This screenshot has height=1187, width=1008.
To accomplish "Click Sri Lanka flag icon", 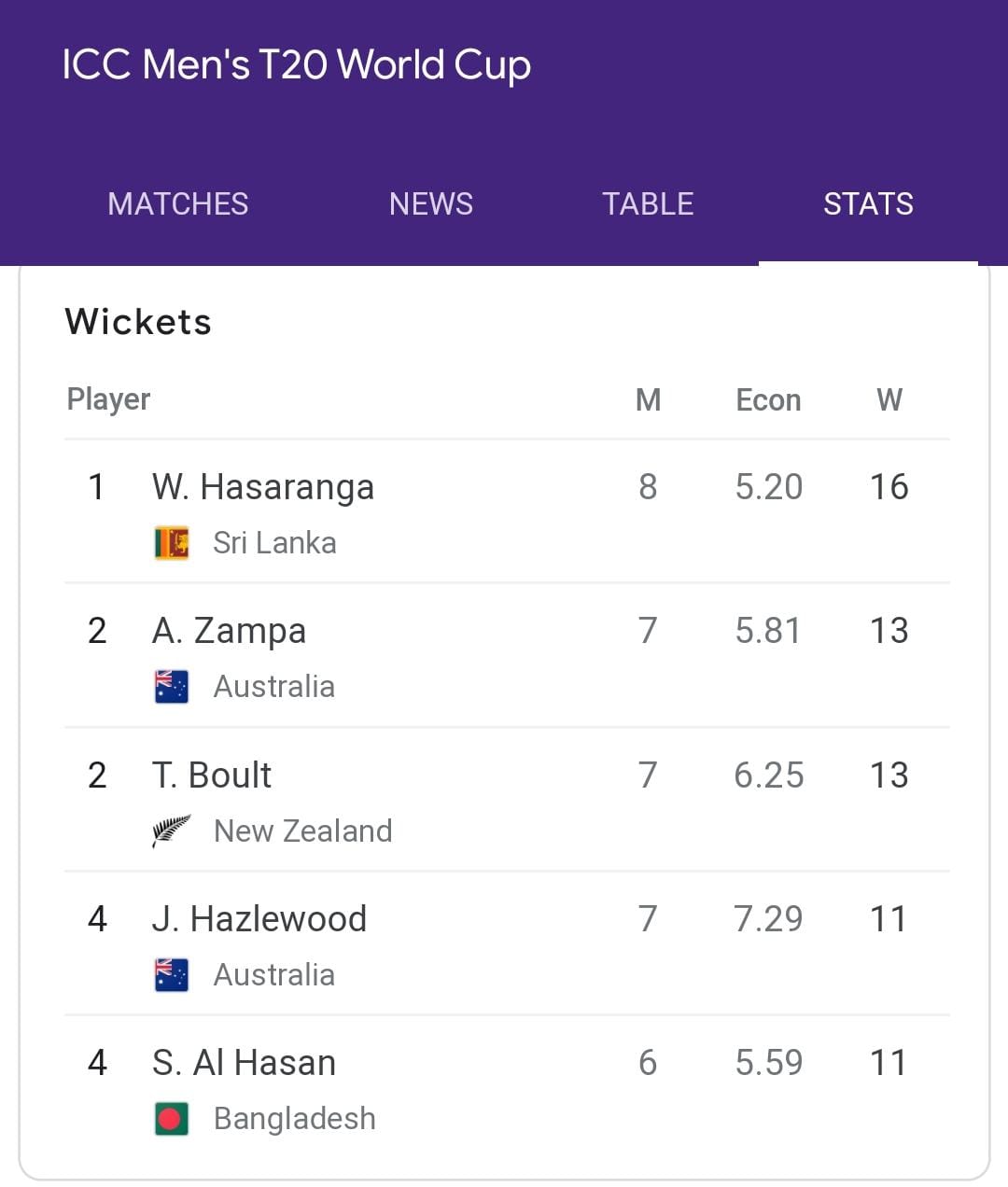I will (x=172, y=542).
